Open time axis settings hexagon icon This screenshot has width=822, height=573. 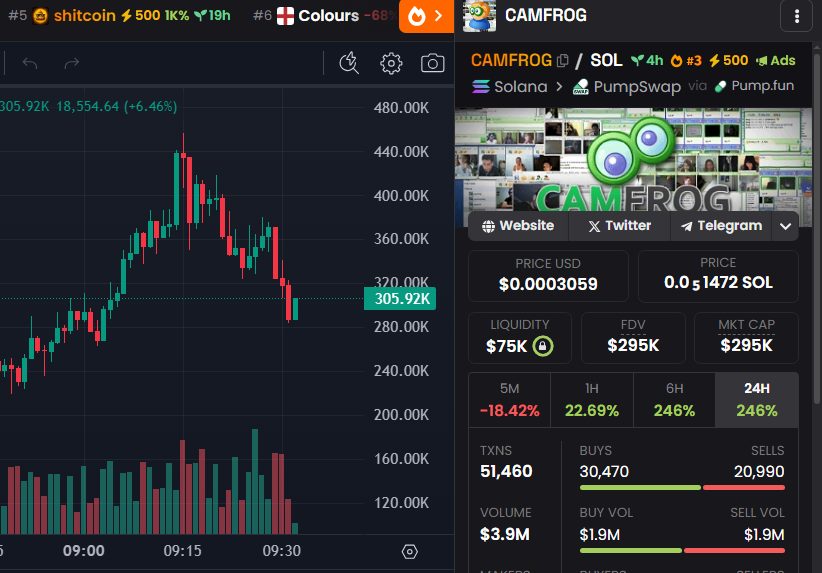pos(409,552)
